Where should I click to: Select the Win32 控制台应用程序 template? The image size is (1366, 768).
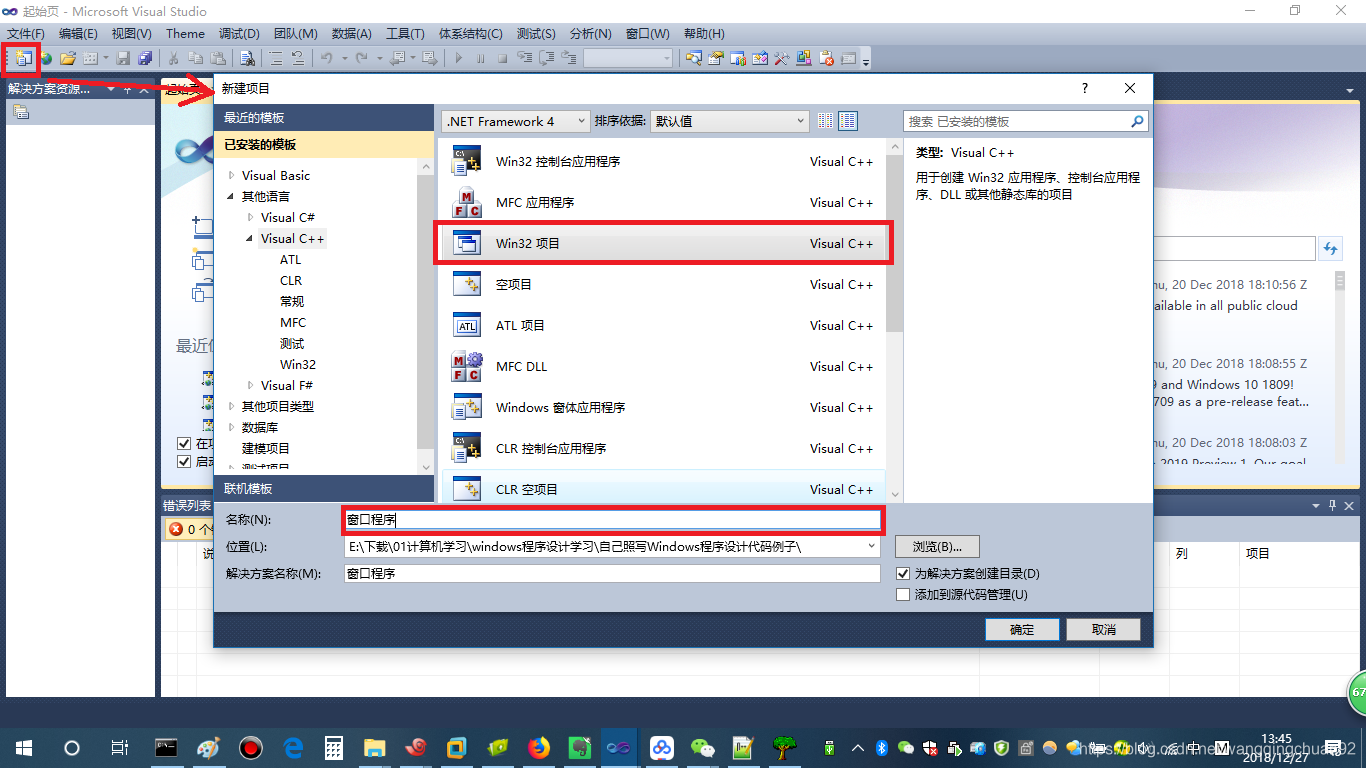[663, 161]
